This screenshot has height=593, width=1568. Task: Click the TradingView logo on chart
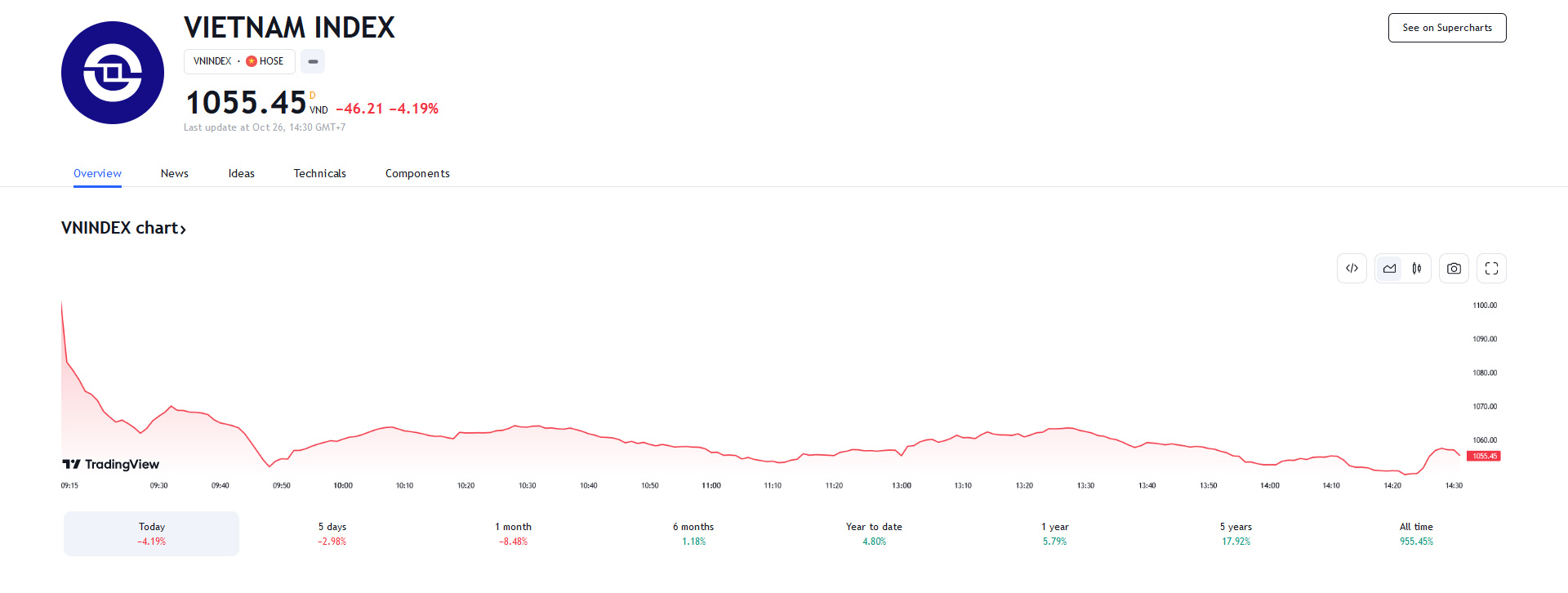point(111,464)
